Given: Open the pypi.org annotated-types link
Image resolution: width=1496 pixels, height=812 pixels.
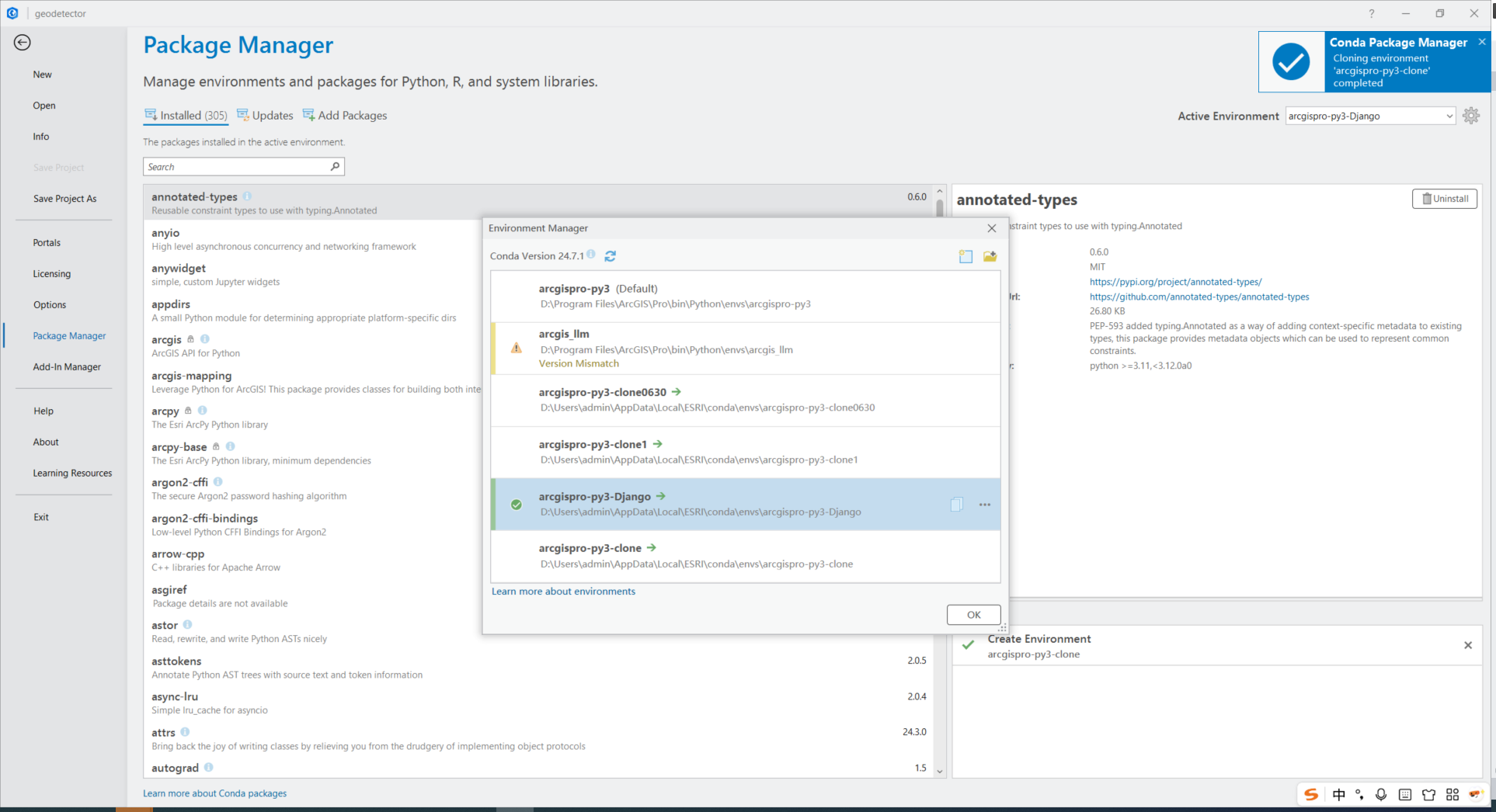Looking at the screenshot, I should (x=1175, y=282).
